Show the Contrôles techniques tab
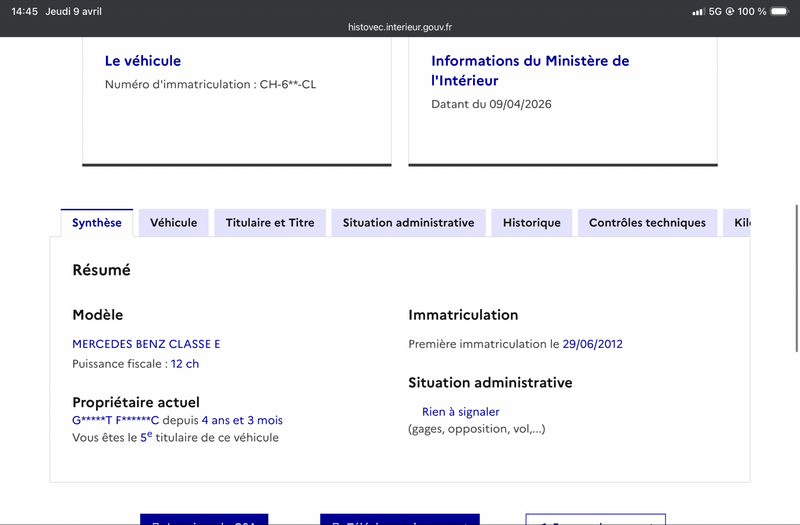The width and height of the screenshot is (800, 525). pyautogui.click(x=647, y=223)
